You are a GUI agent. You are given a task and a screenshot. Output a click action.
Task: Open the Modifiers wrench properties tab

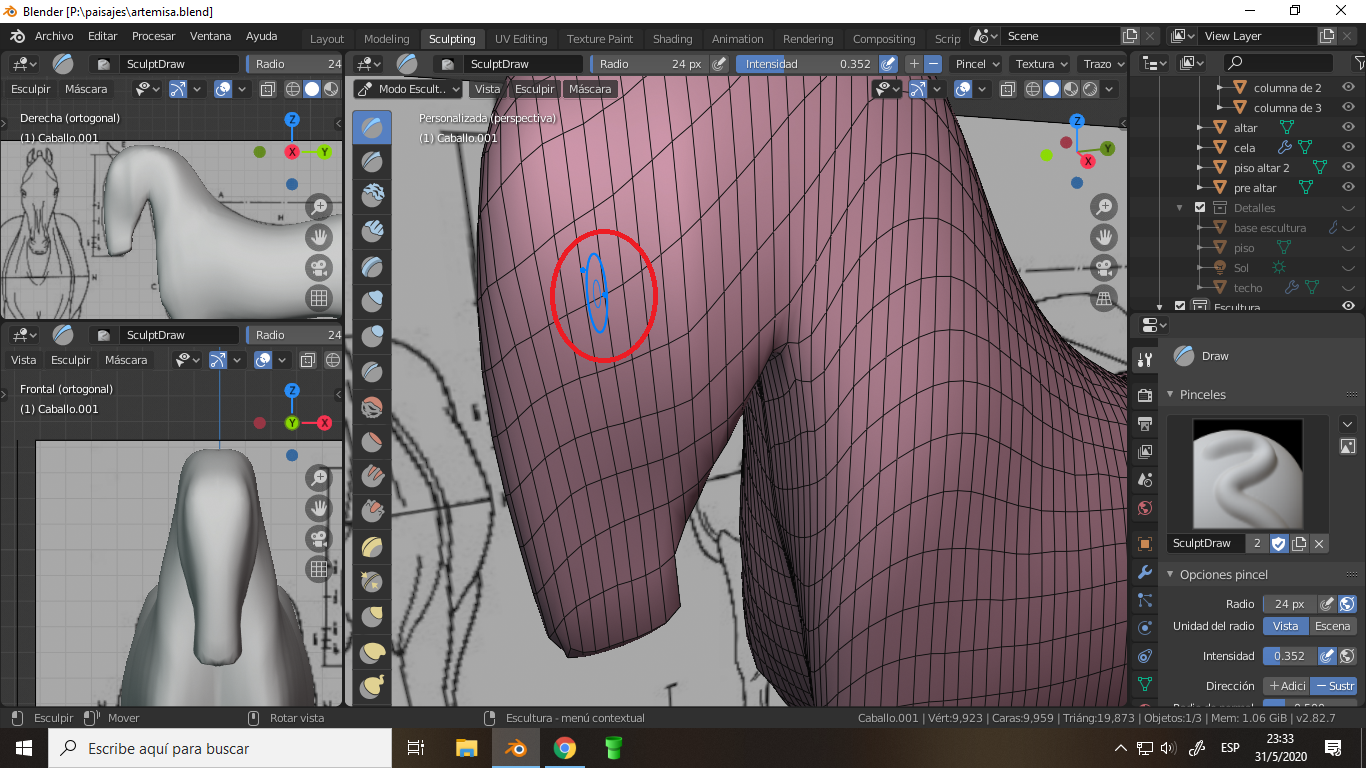(x=1146, y=573)
